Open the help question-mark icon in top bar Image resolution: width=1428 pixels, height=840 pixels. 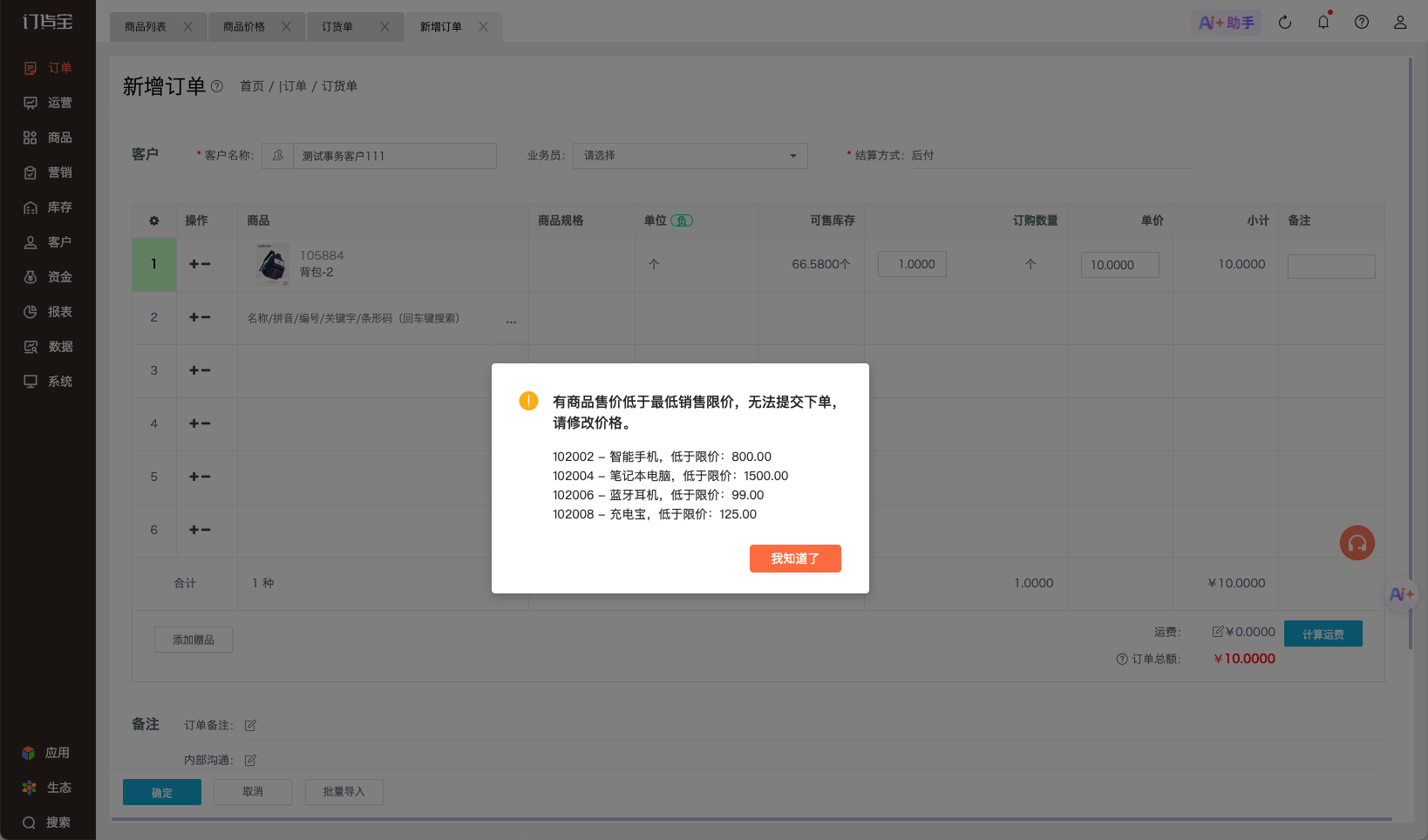pyautogui.click(x=1362, y=23)
